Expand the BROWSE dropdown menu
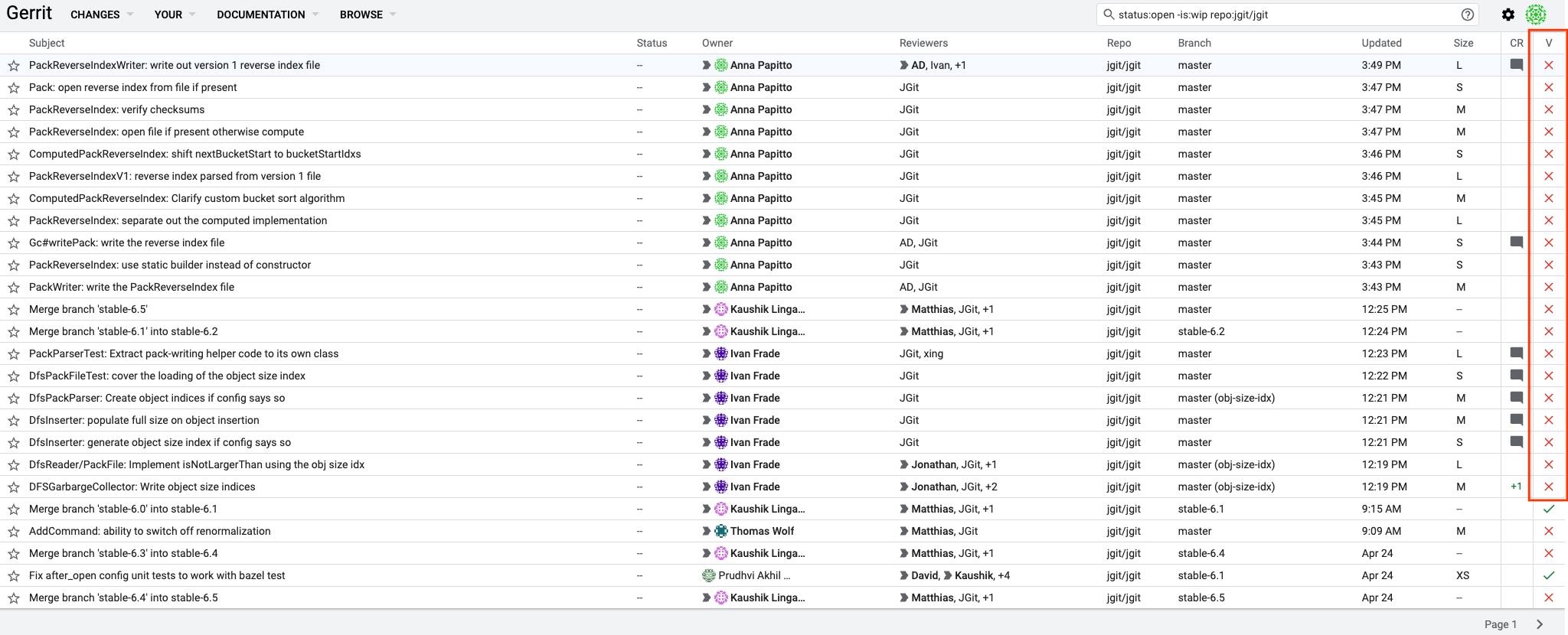This screenshot has width=1568, height=635. click(367, 15)
